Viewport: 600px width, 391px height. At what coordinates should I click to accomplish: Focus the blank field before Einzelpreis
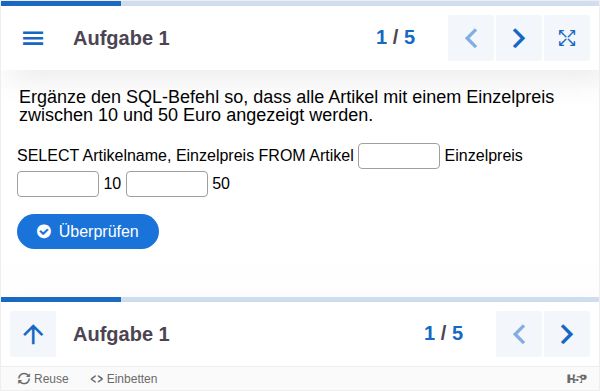click(399, 156)
